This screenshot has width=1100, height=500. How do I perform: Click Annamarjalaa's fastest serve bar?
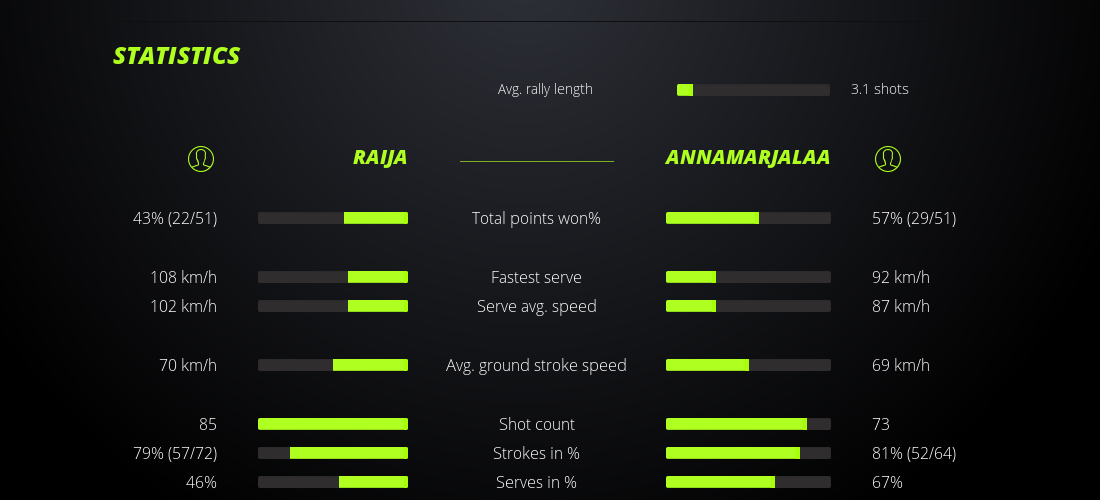click(x=748, y=277)
